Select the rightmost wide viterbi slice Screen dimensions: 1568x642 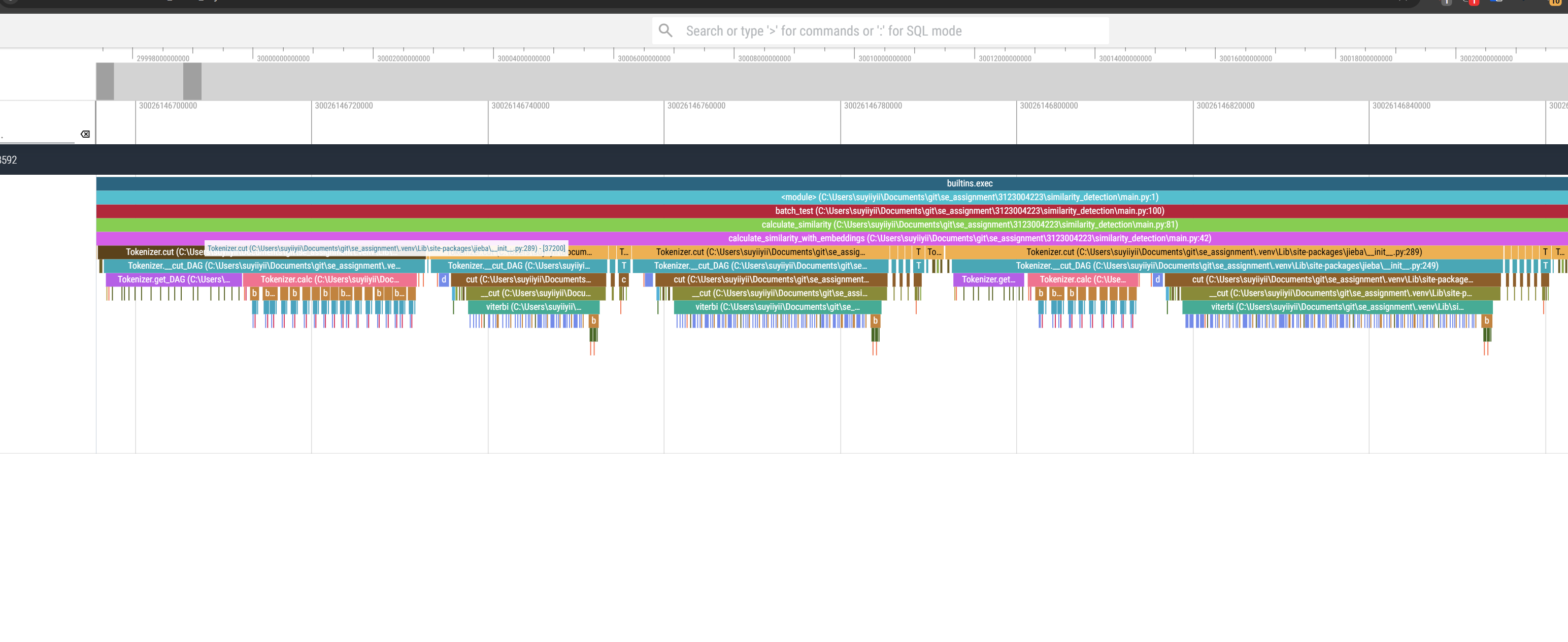pos(1336,307)
